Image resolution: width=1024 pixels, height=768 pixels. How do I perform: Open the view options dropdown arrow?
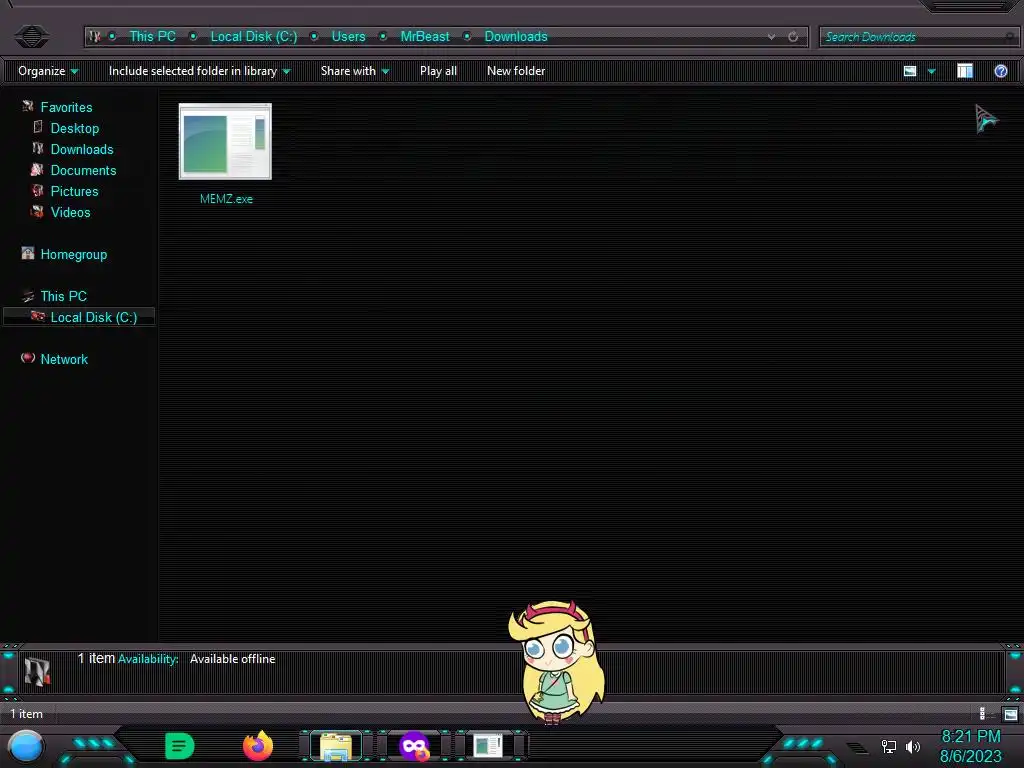(931, 71)
